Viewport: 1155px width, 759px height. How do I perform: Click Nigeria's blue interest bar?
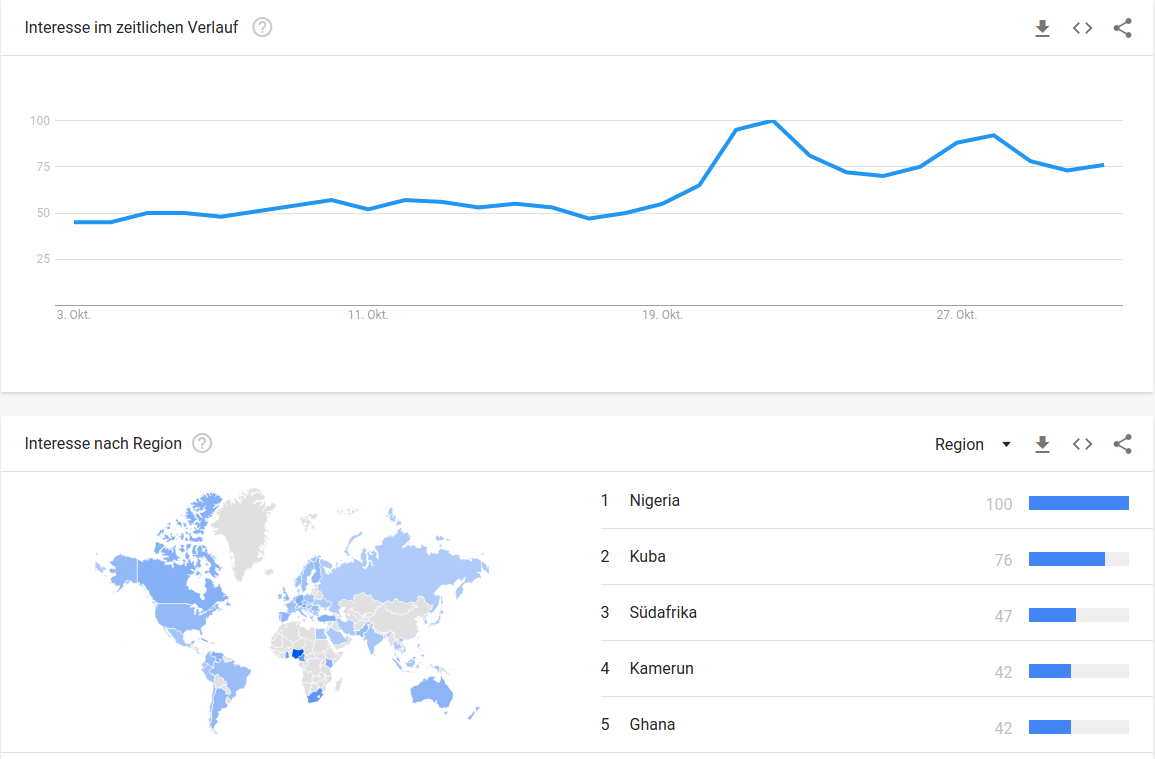1078,503
